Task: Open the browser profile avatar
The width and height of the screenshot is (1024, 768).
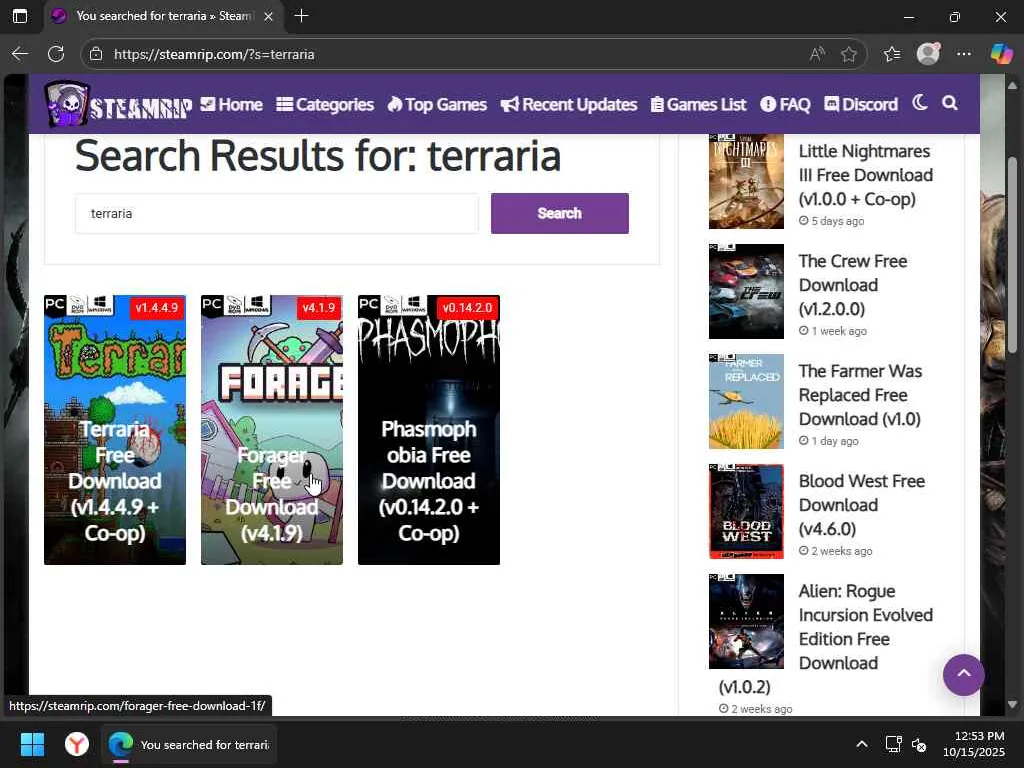Action: coord(928,54)
